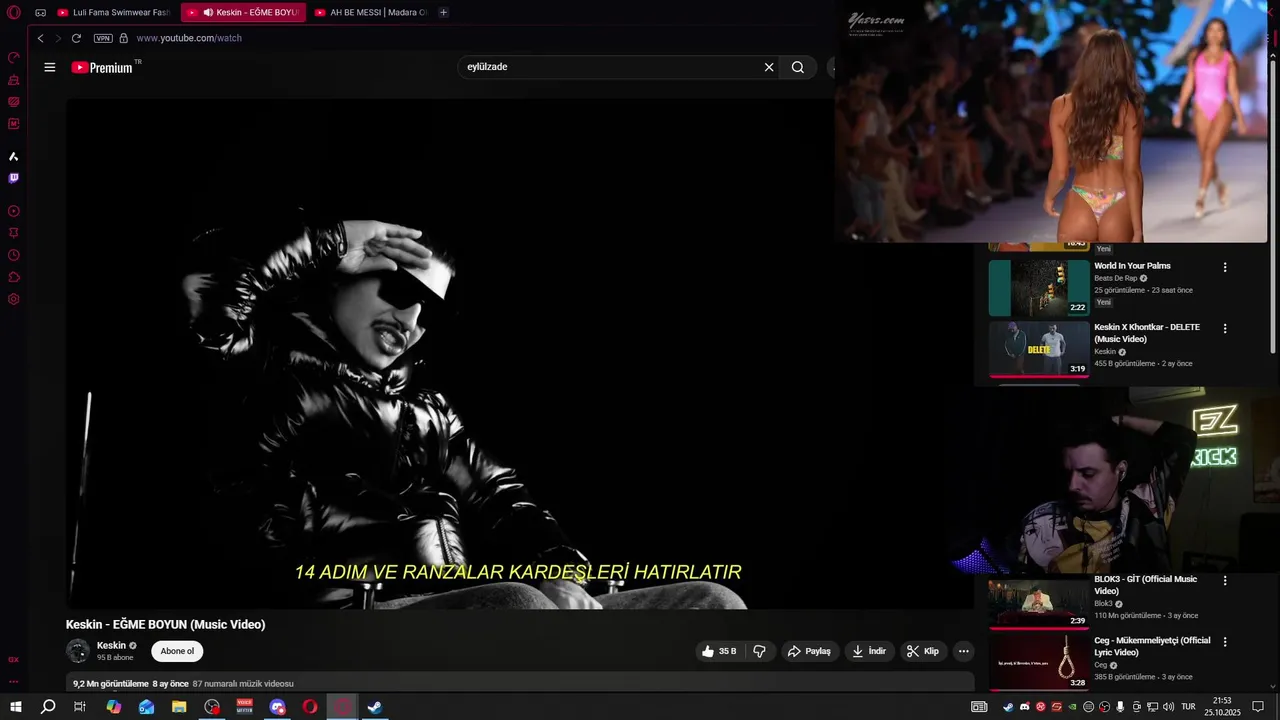Open the Windows Start menu
The width and height of the screenshot is (1280, 720).
[x=16, y=707]
